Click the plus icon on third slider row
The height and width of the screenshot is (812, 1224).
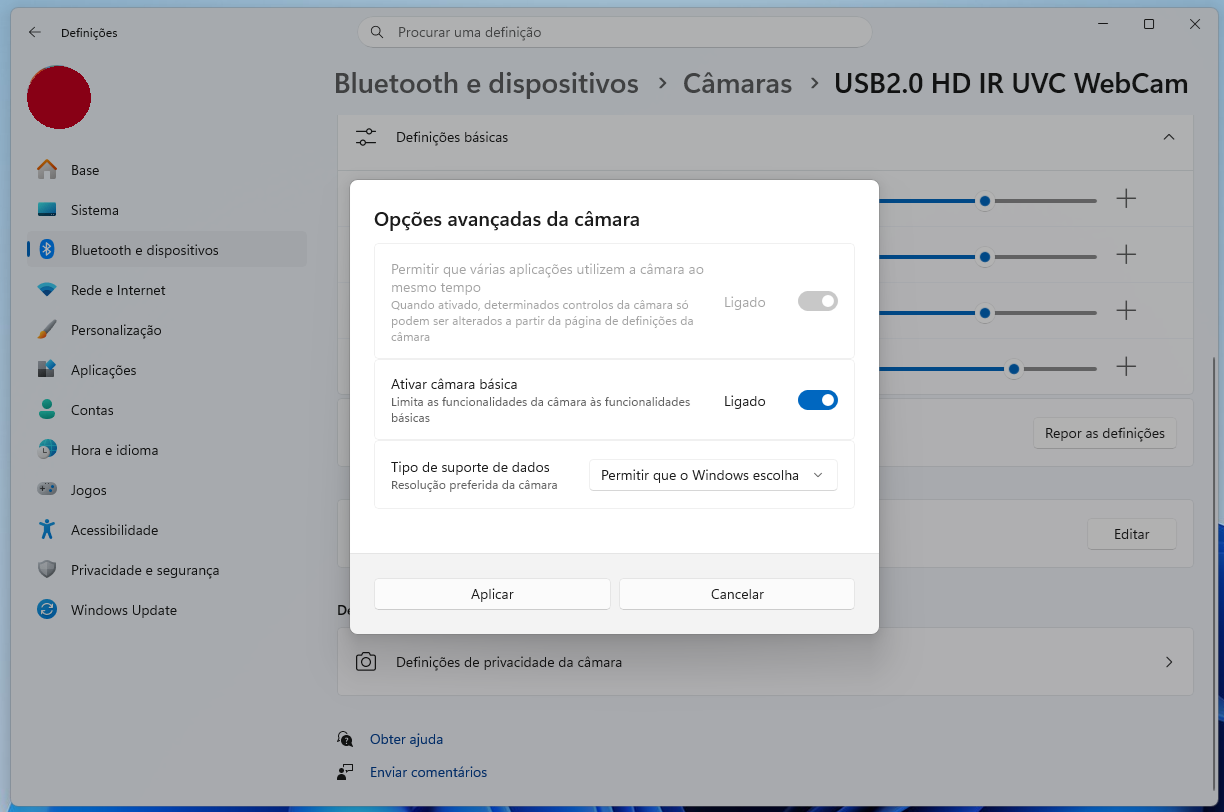pyautogui.click(x=1126, y=311)
